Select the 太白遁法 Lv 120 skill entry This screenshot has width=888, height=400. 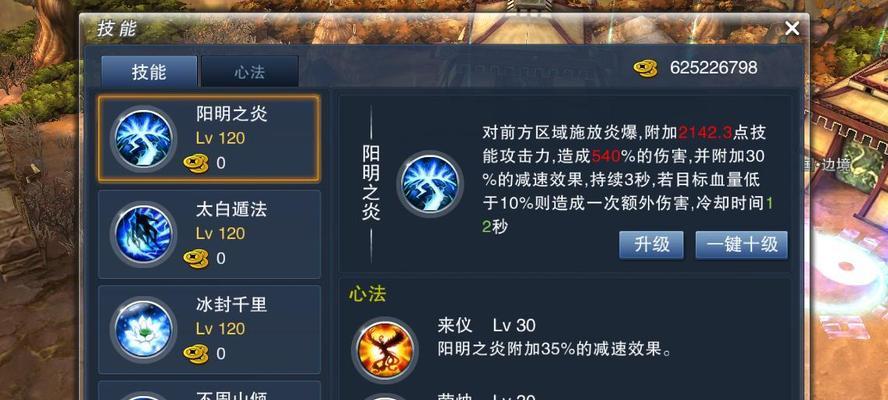click(210, 234)
